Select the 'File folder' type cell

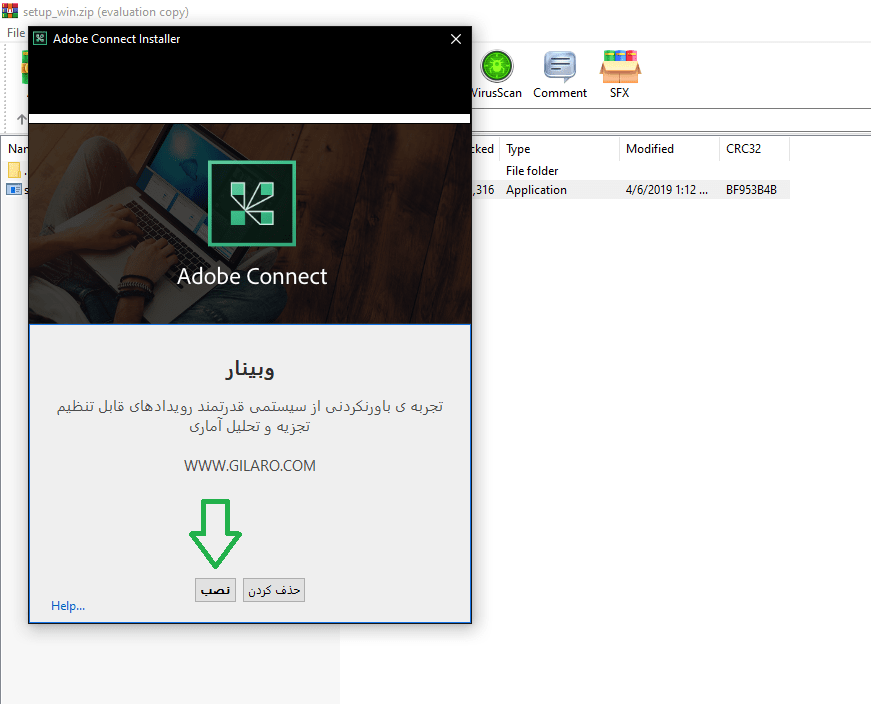click(x=532, y=171)
